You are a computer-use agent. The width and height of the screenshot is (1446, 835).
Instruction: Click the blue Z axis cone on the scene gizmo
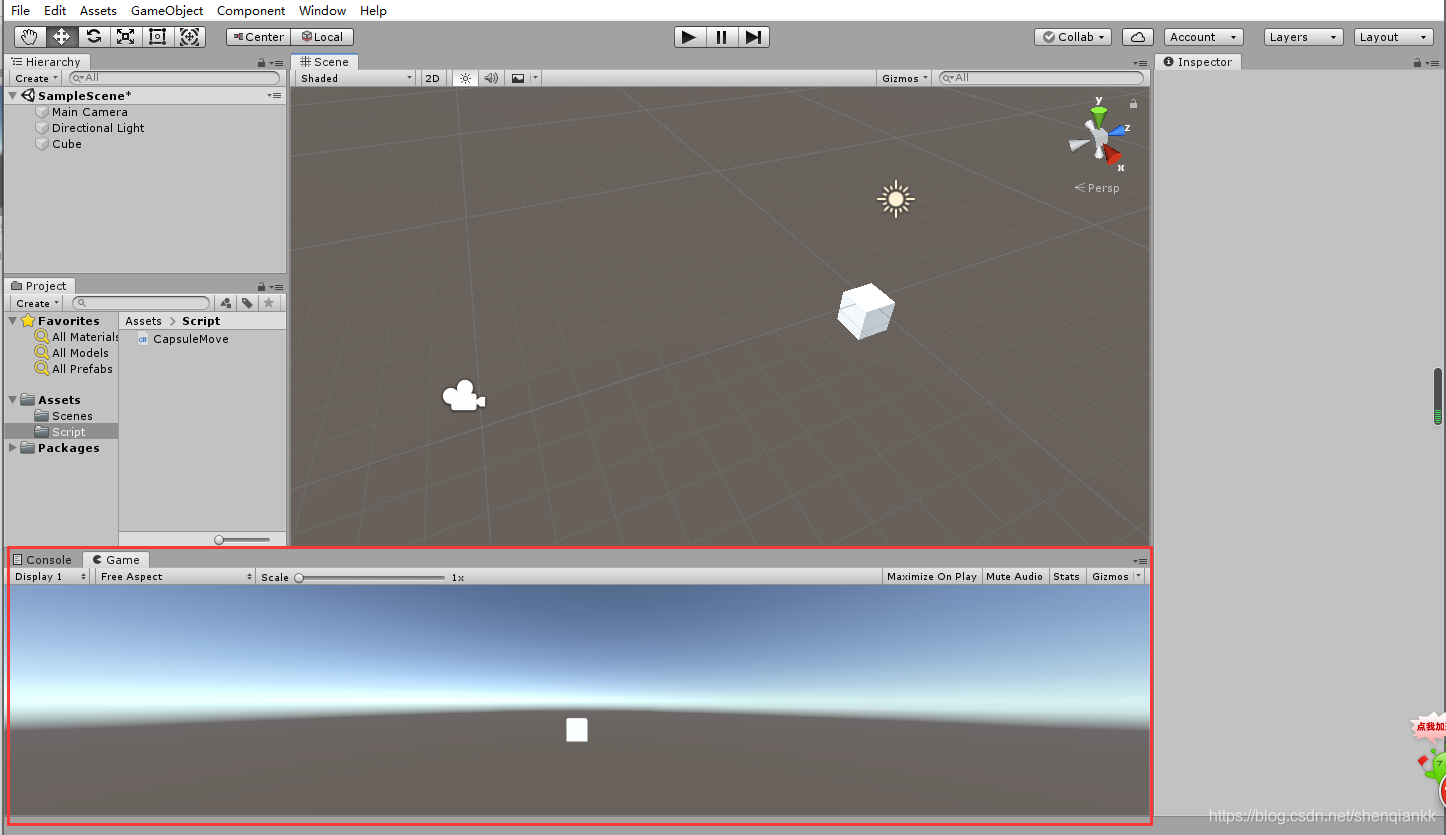pos(1117,131)
